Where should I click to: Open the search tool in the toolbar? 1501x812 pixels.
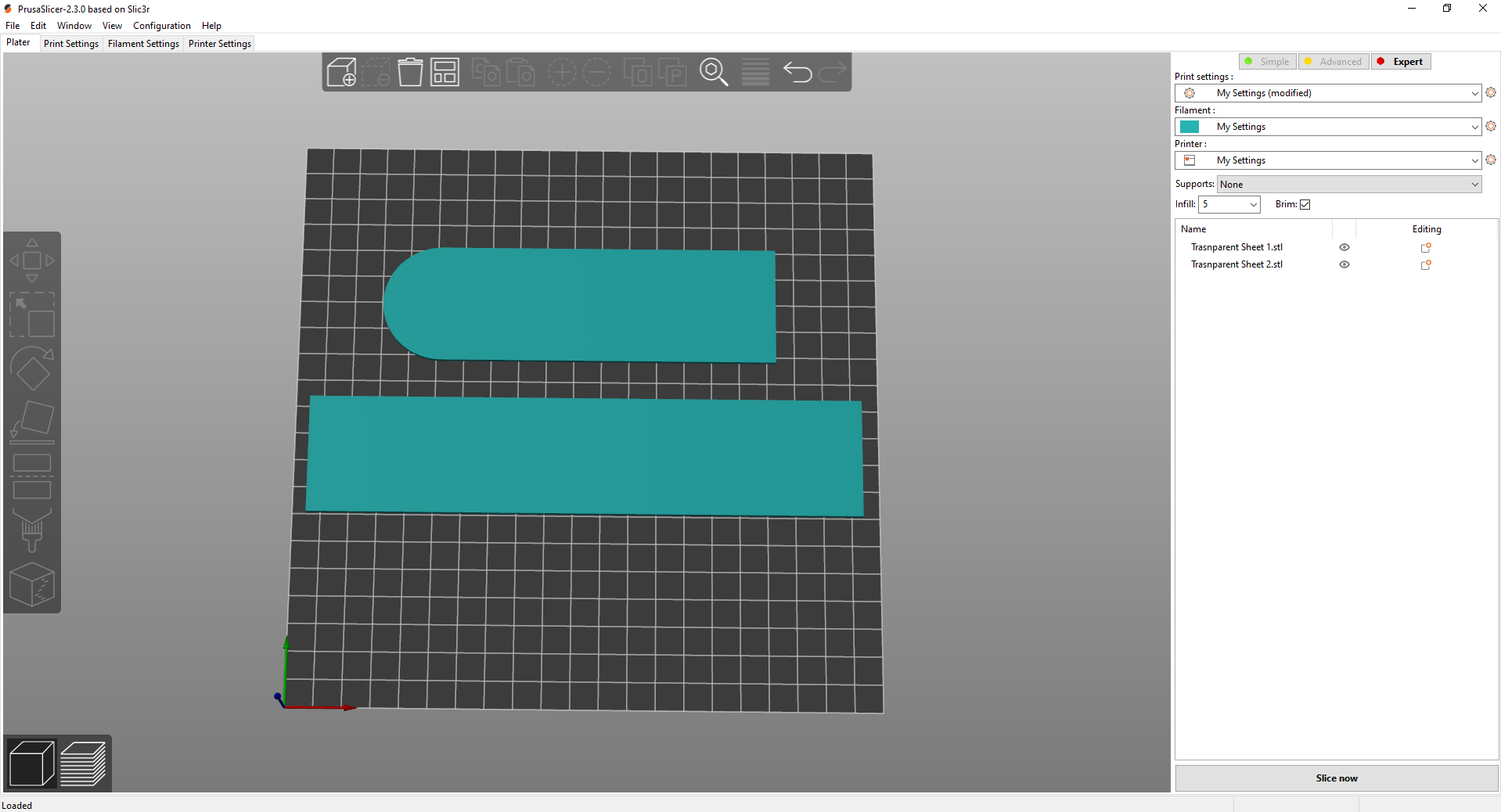713,72
